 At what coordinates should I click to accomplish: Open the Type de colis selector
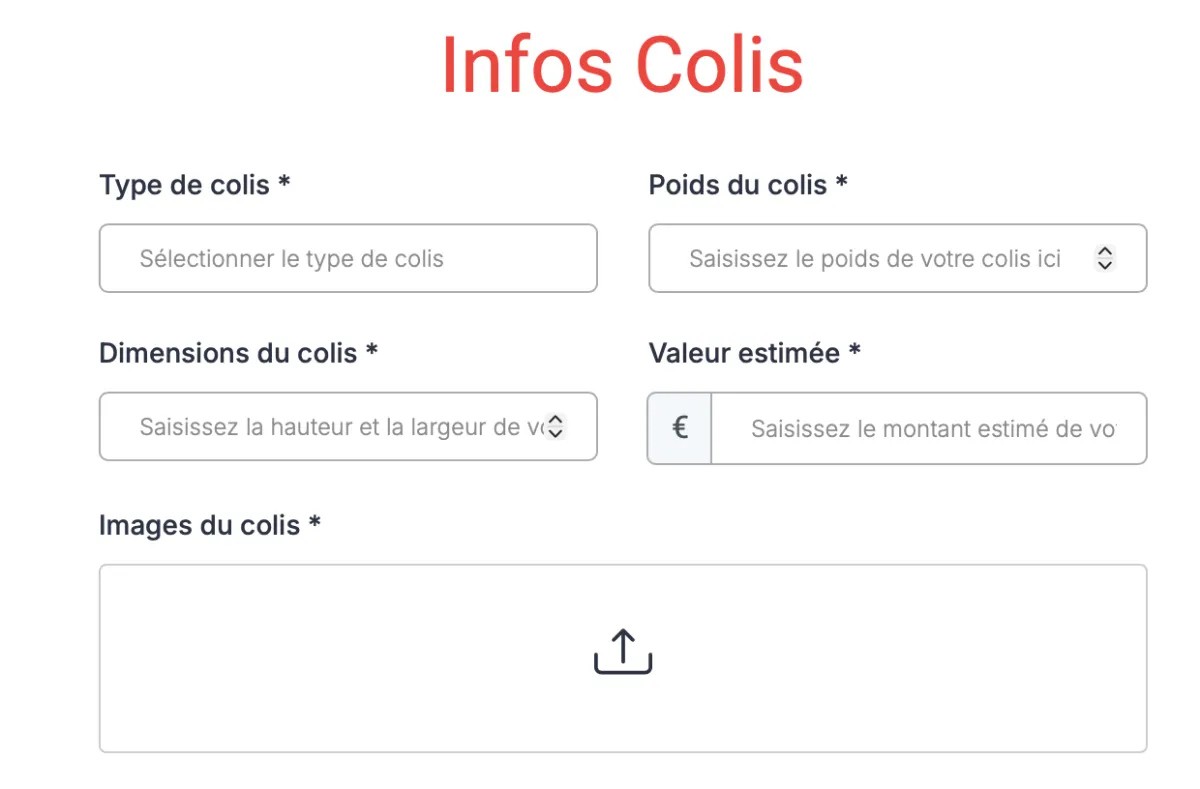(x=348, y=258)
